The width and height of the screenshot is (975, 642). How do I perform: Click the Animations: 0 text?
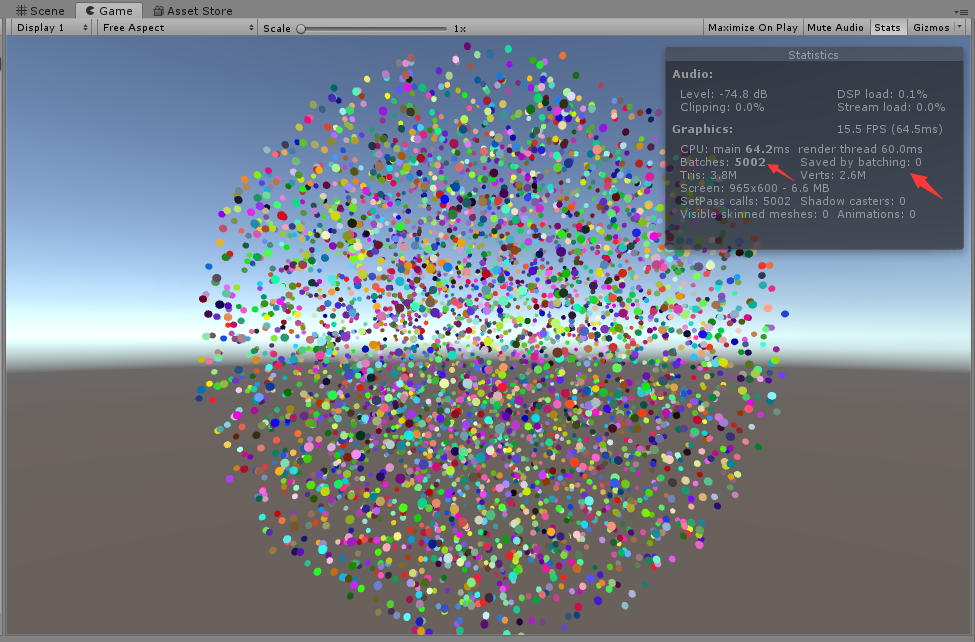coord(876,214)
